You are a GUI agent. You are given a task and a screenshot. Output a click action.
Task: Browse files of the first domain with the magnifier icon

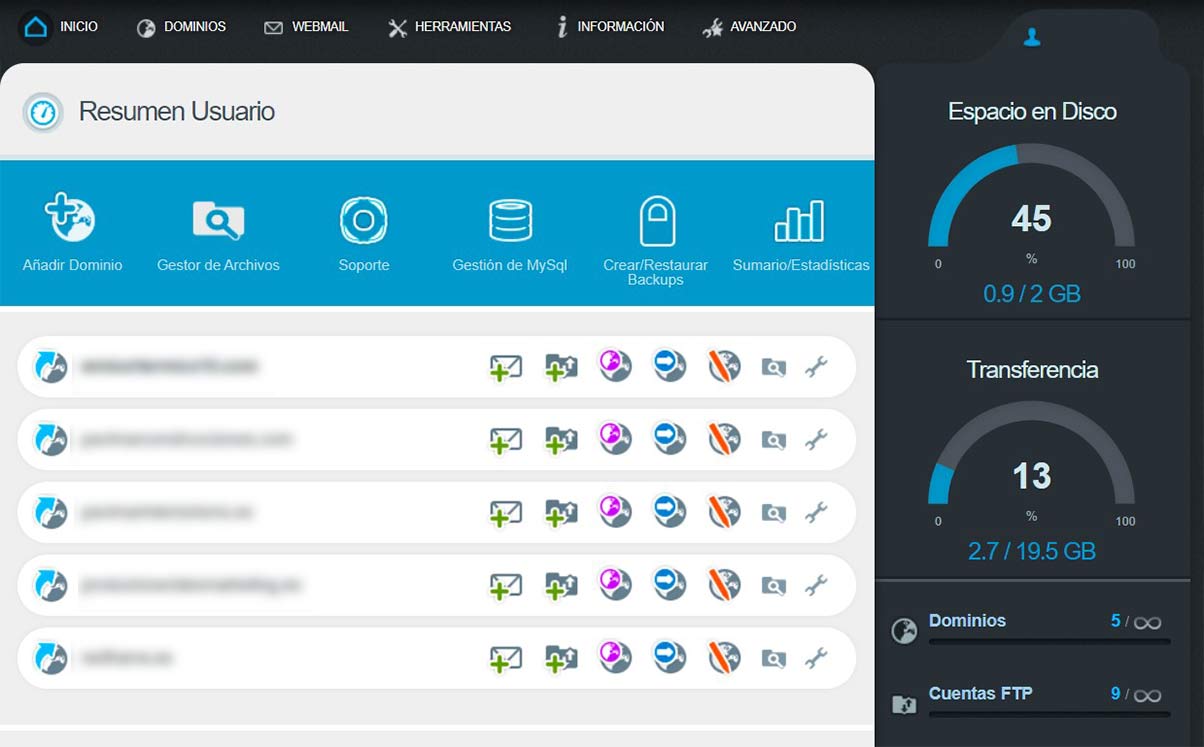[772, 367]
